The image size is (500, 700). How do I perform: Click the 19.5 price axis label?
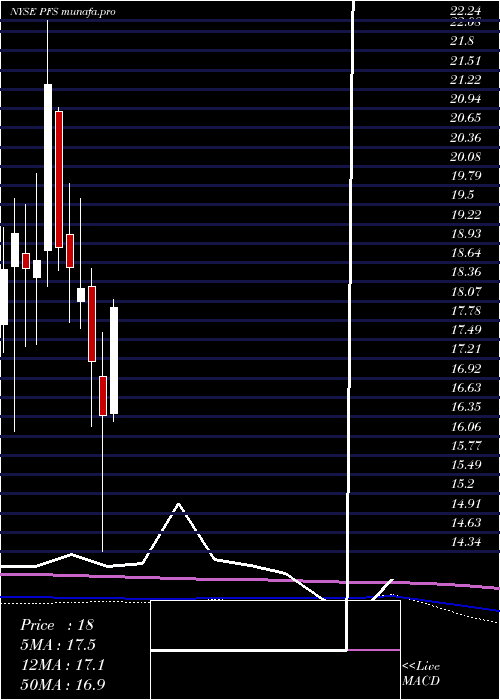[x=462, y=195]
